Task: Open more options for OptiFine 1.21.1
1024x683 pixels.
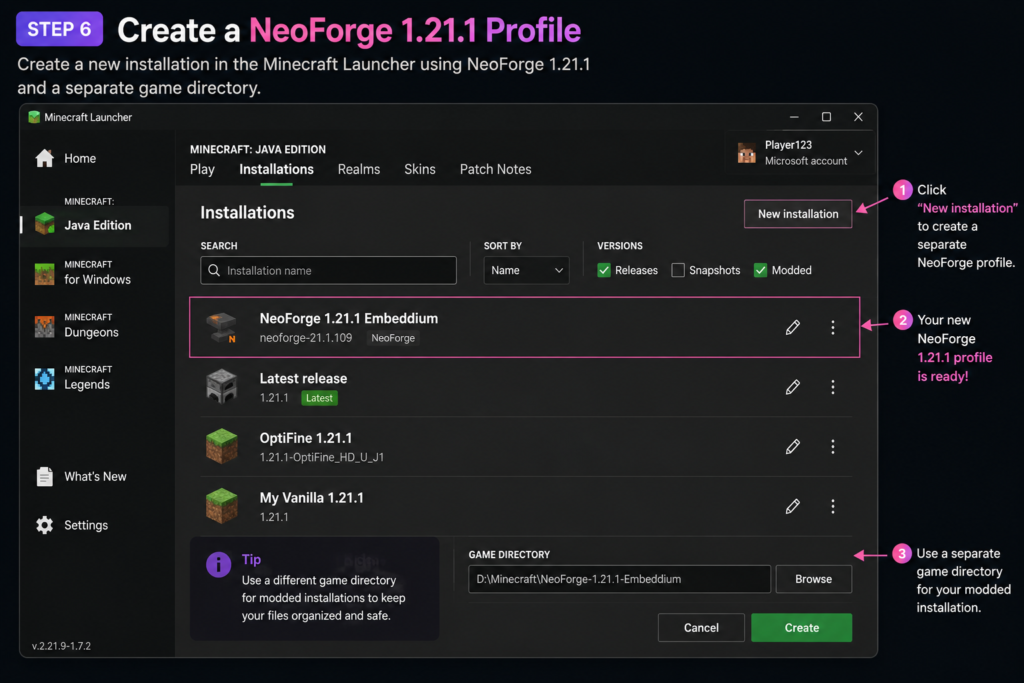Action: [x=833, y=447]
